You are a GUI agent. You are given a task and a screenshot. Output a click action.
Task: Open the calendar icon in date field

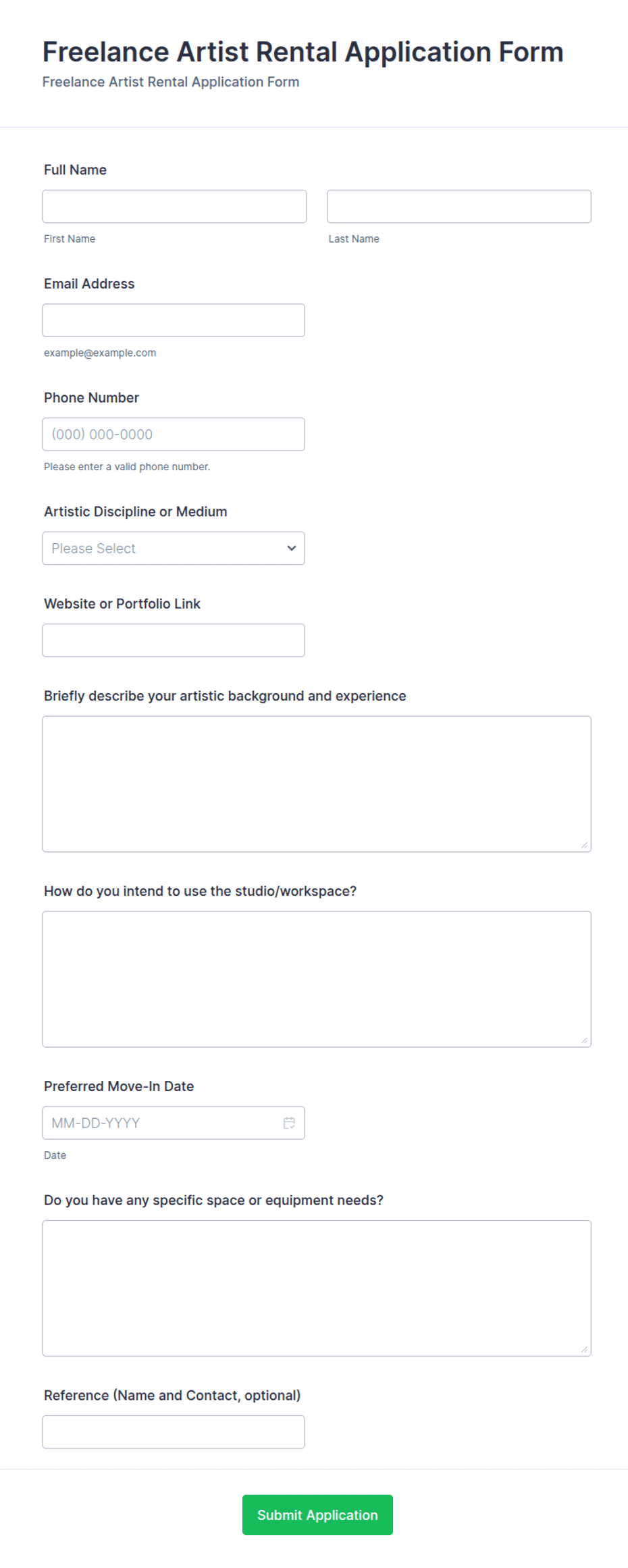289,1122
